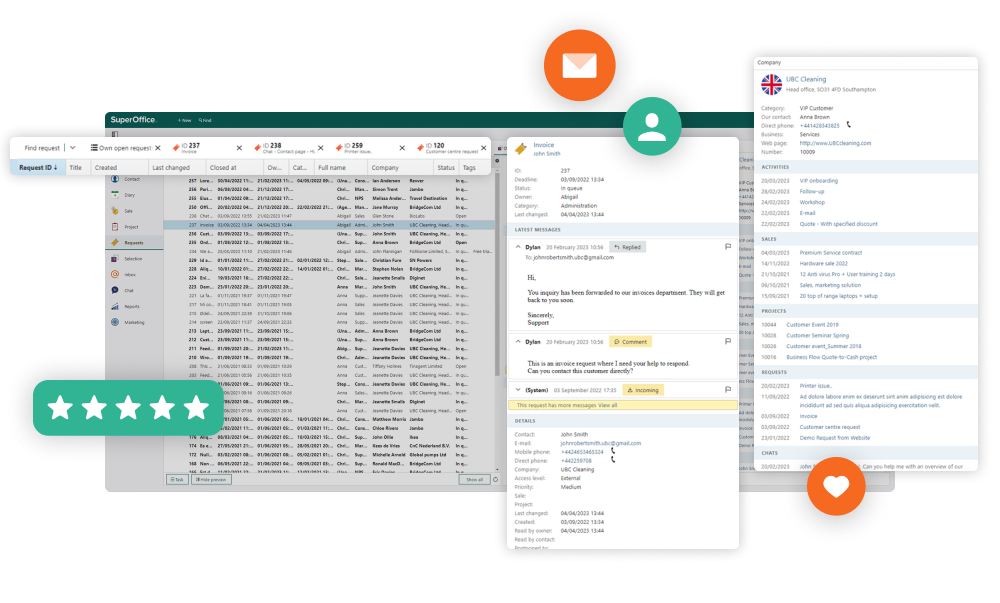
Task: Switch to the ID 238 tab
Action: (x=274, y=147)
